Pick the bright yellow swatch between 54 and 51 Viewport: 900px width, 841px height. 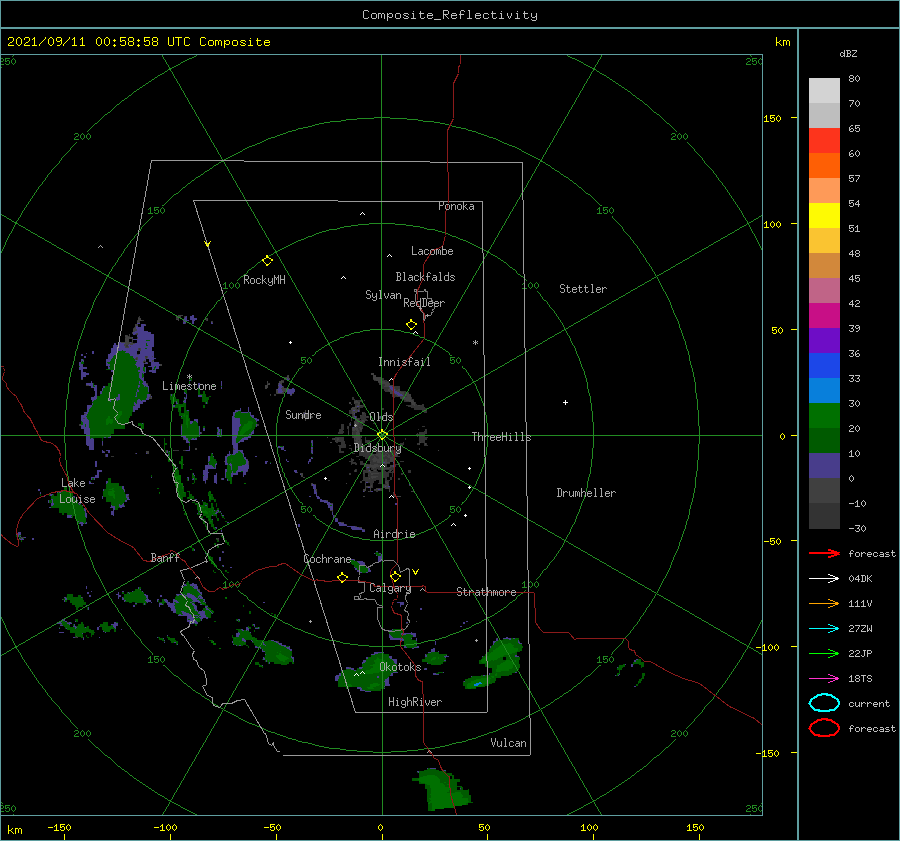[x=824, y=216]
